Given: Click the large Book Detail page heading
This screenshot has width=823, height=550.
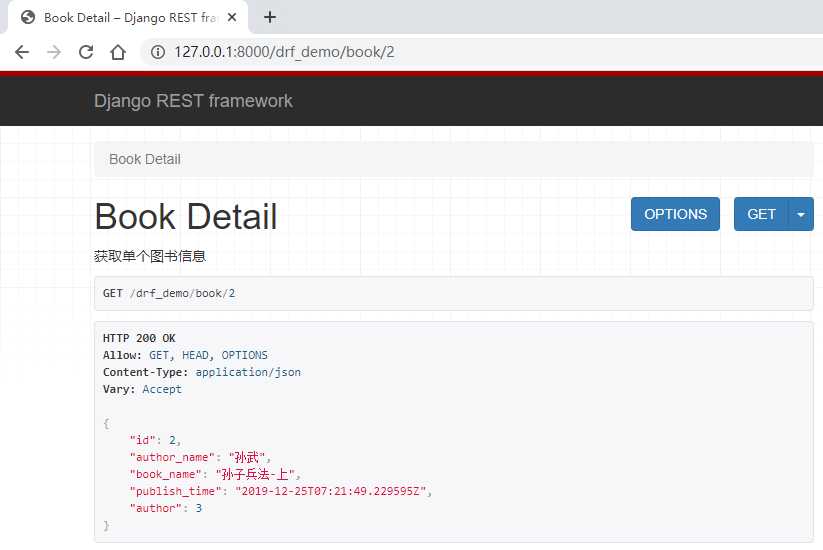Looking at the screenshot, I should tap(186, 216).
